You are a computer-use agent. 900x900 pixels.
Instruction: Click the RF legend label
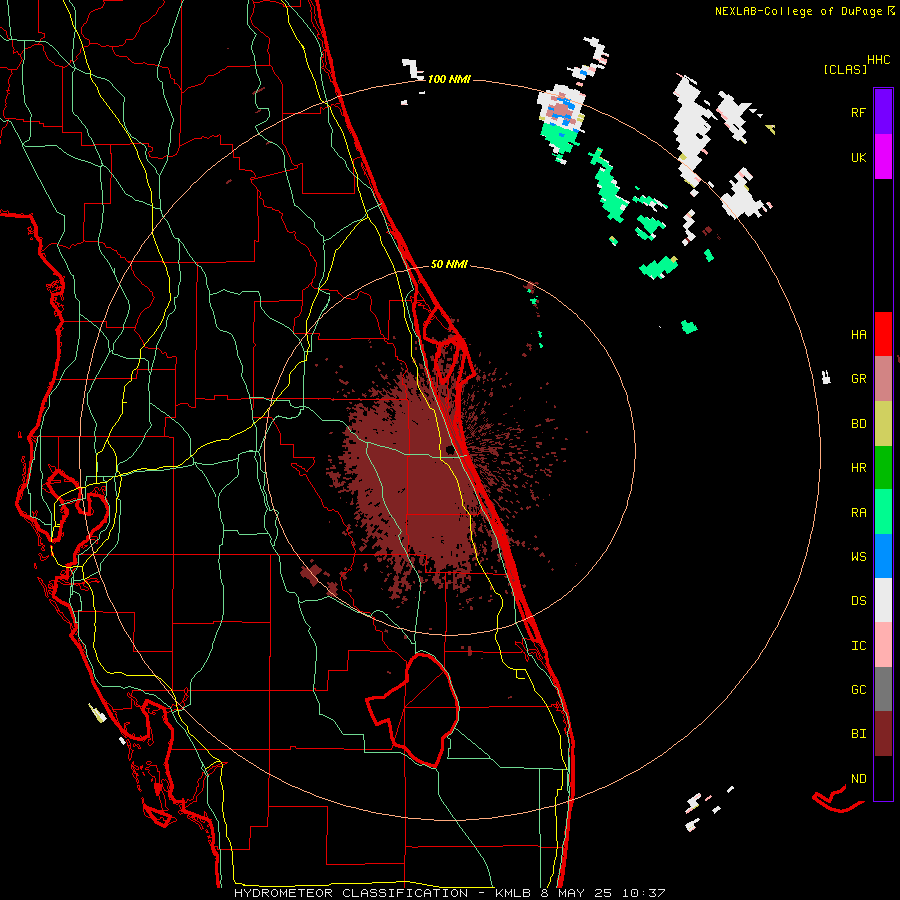pyautogui.click(x=858, y=112)
